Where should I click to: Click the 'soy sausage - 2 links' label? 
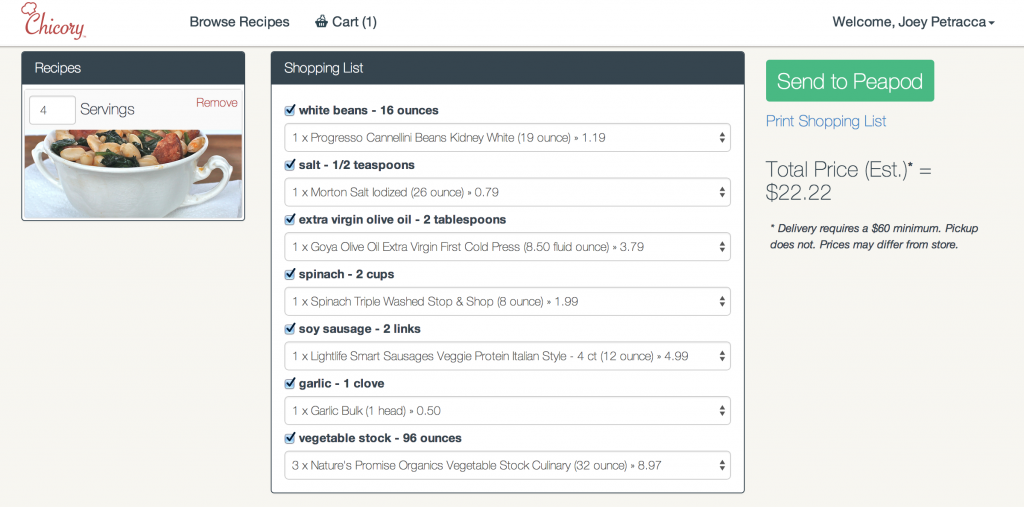pyautogui.click(x=359, y=329)
